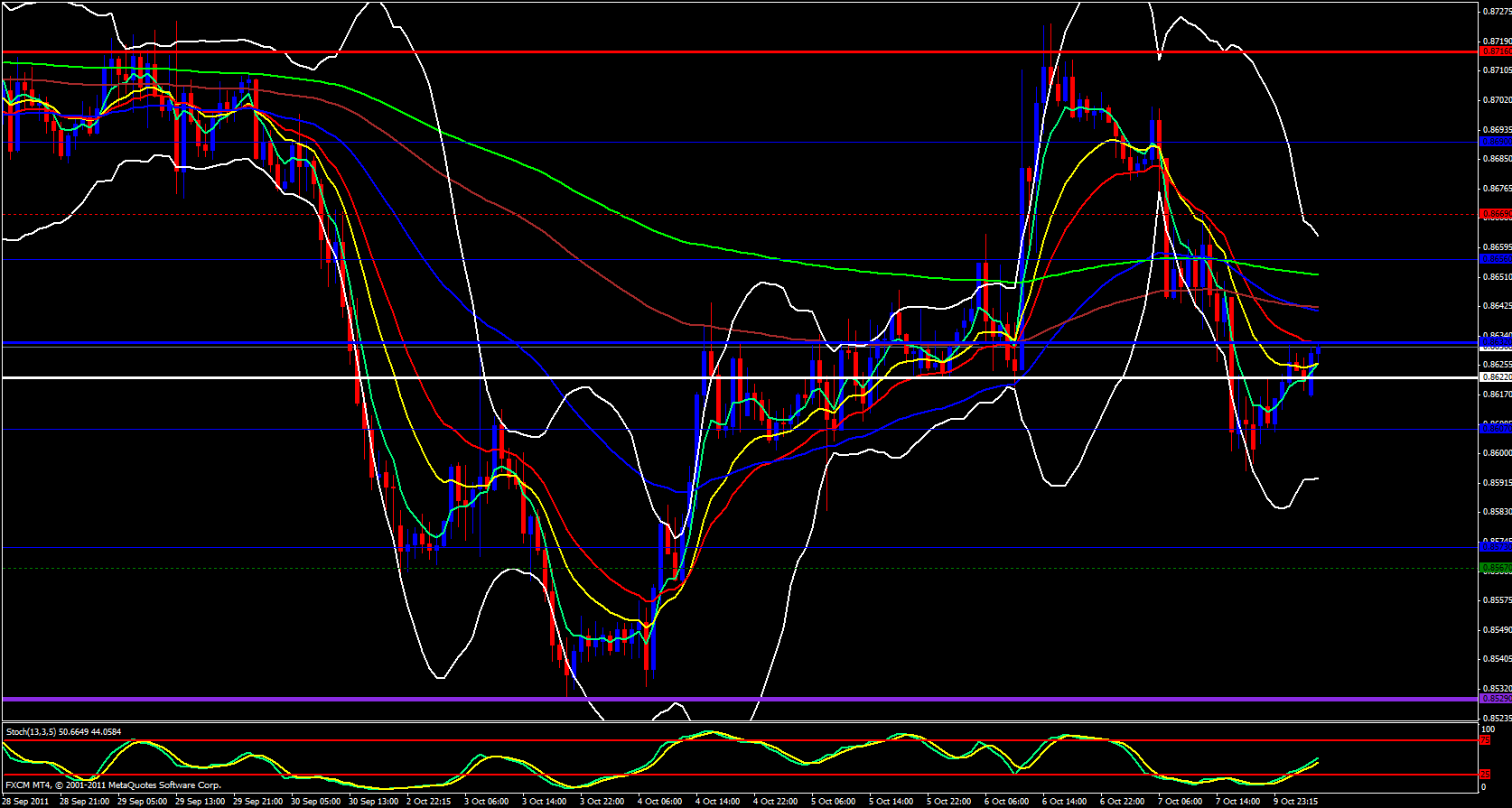The height and width of the screenshot is (808, 1512).
Task: Click the white 0.8622 price level label
Action: [x=1495, y=377]
